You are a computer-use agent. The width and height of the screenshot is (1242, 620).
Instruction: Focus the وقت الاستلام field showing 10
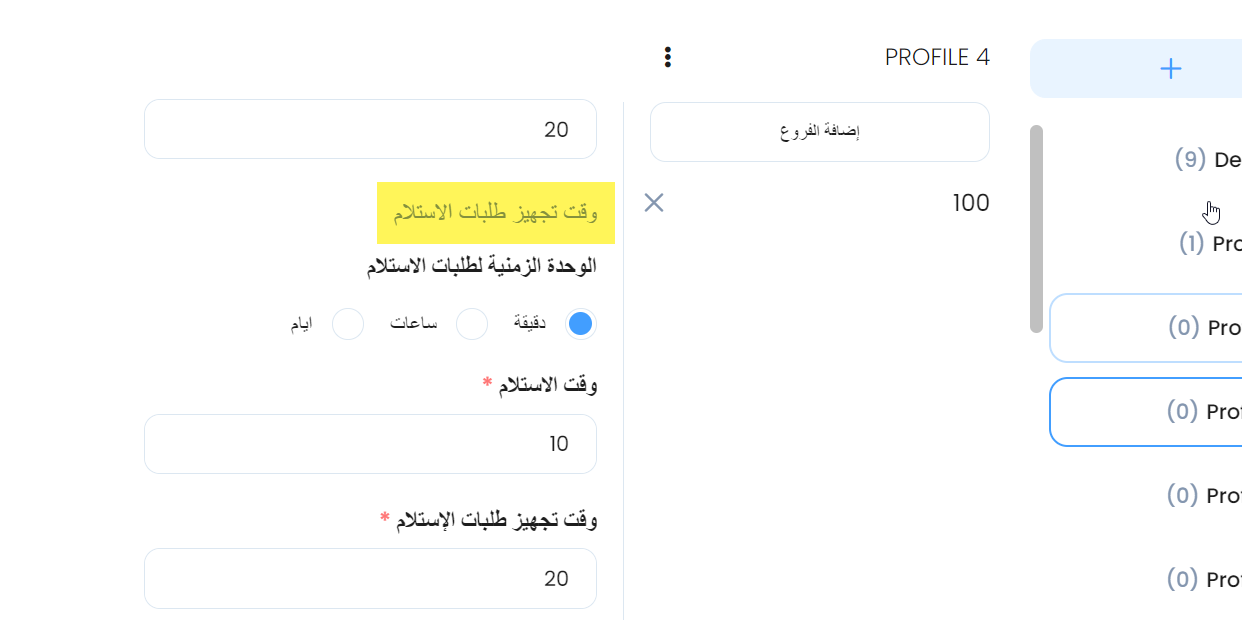click(x=370, y=444)
